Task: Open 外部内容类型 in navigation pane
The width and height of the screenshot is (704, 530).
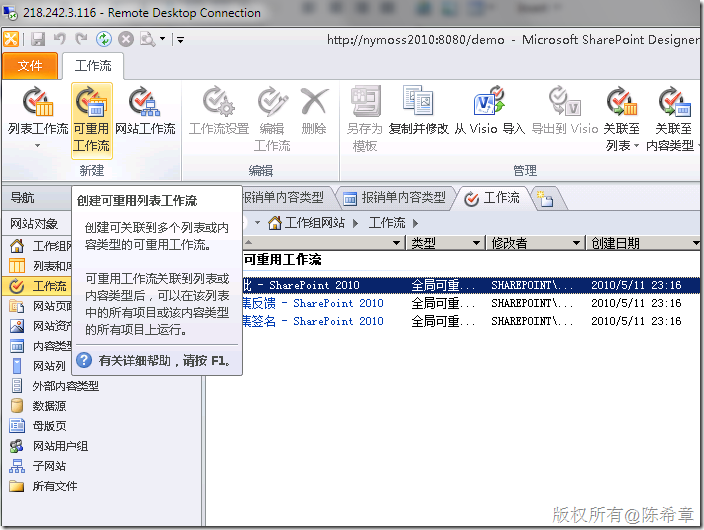Action: click(54, 386)
